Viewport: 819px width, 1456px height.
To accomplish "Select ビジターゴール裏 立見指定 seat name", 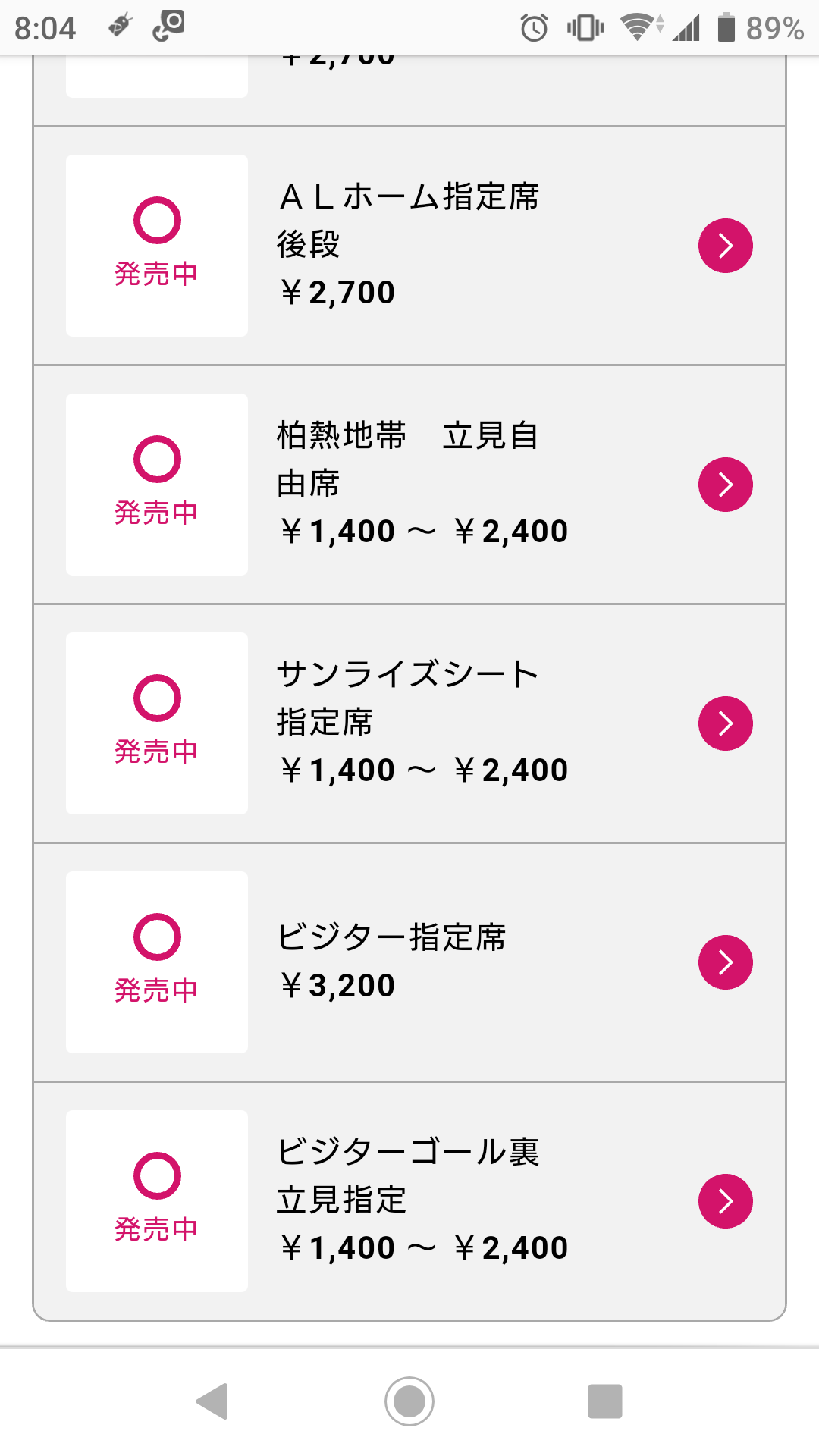I will 408,1175.
